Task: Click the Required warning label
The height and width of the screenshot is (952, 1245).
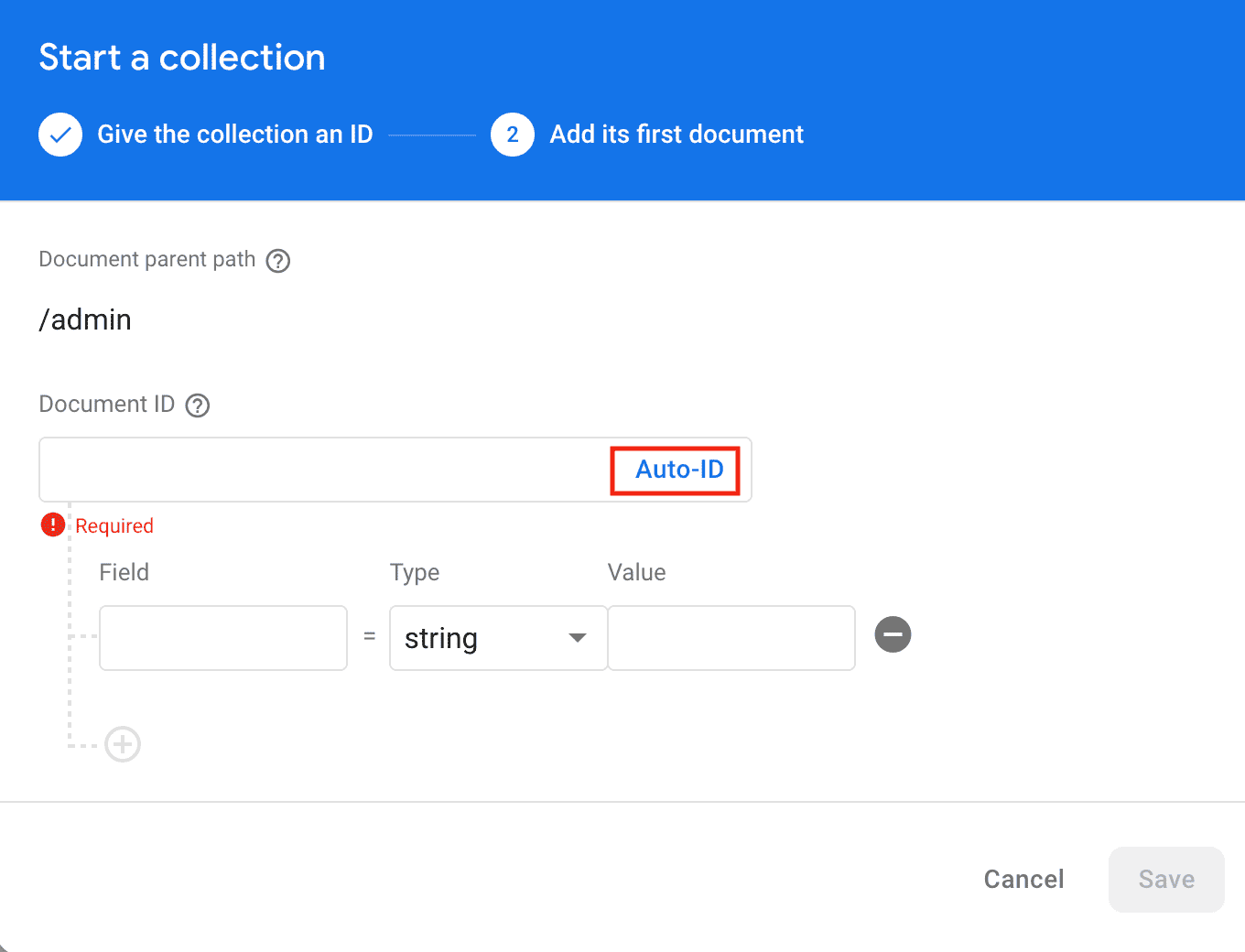Action: pos(114,525)
